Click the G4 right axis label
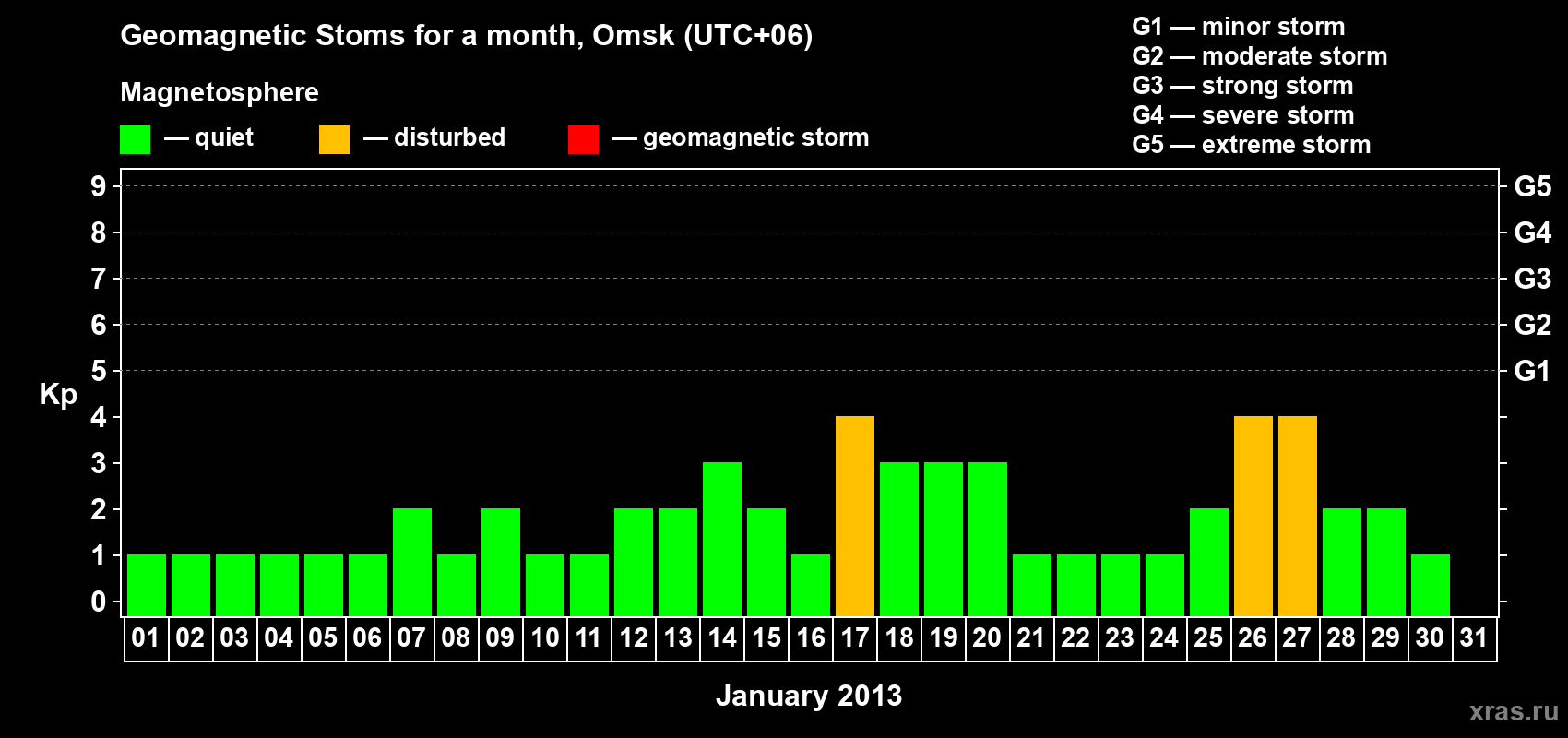 tap(1533, 232)
